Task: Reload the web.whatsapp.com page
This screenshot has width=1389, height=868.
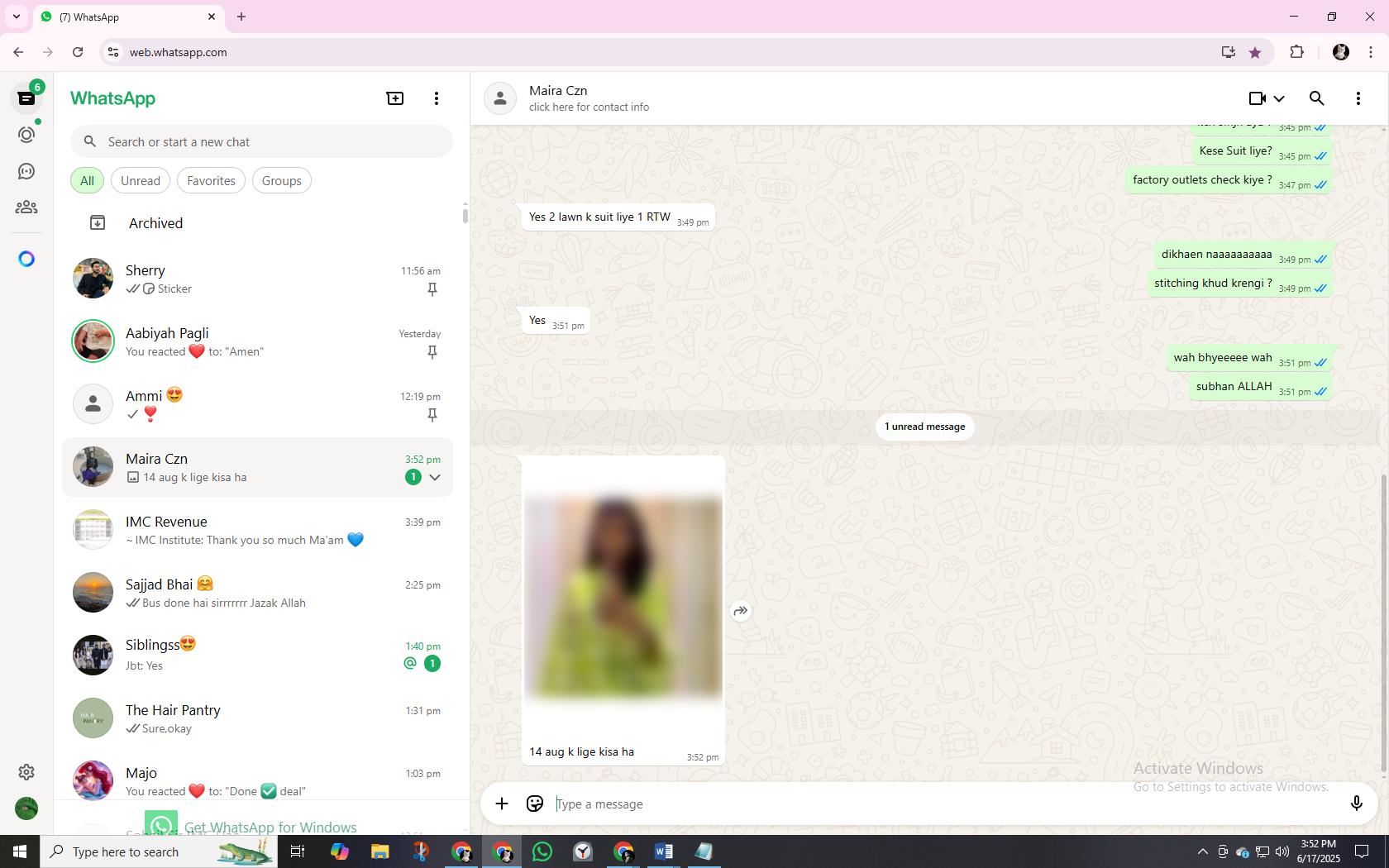Action: 78,52
